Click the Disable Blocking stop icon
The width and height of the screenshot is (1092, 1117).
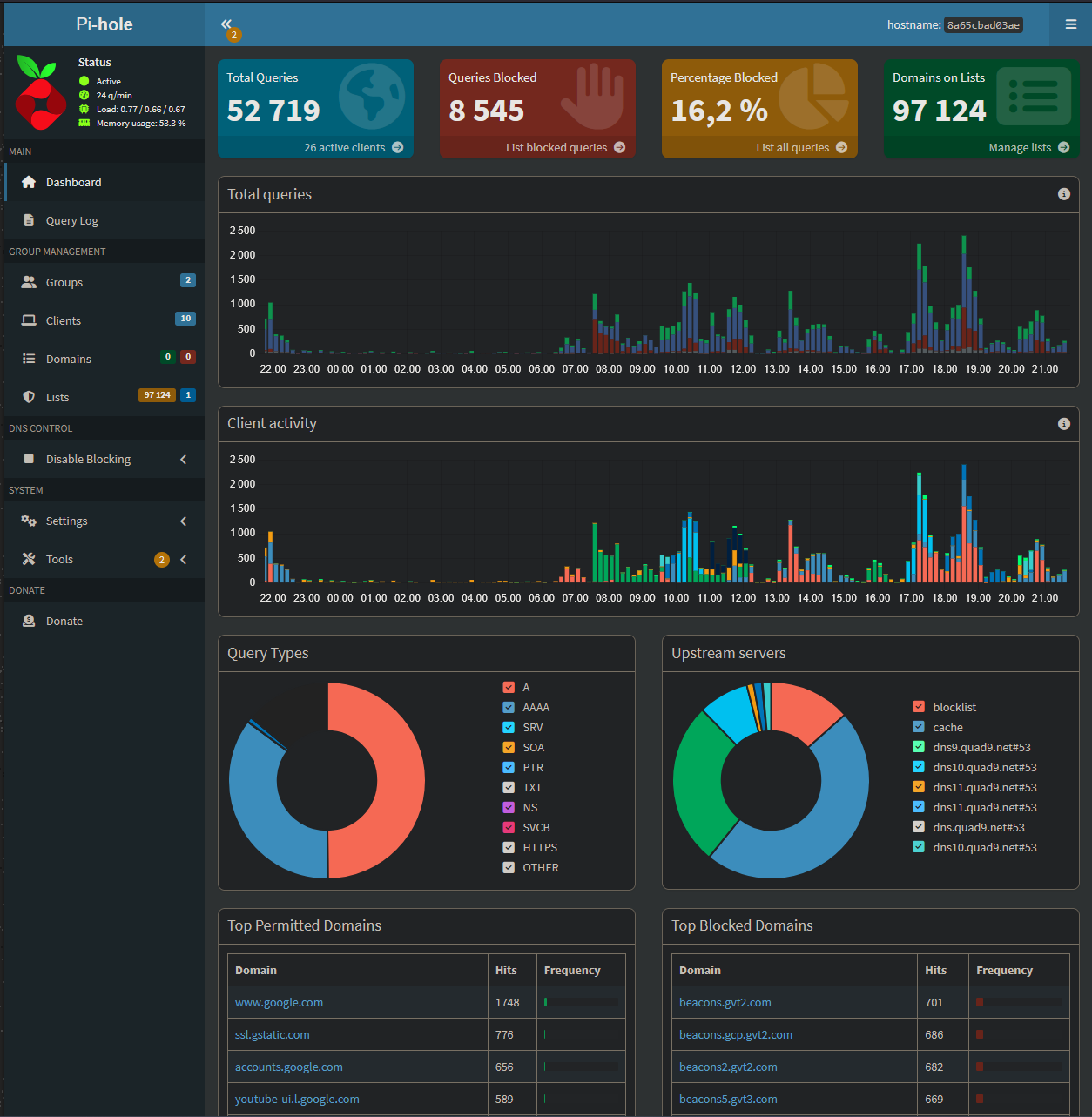[x=29, y=459]
